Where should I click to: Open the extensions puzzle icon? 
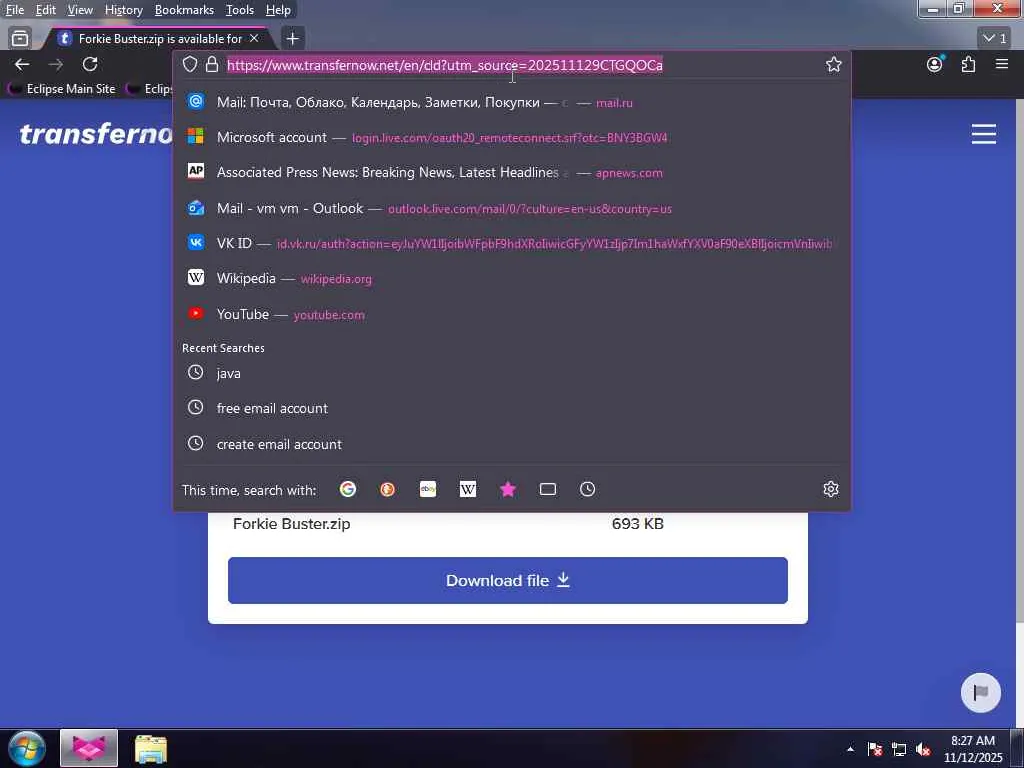coord(968,64)
